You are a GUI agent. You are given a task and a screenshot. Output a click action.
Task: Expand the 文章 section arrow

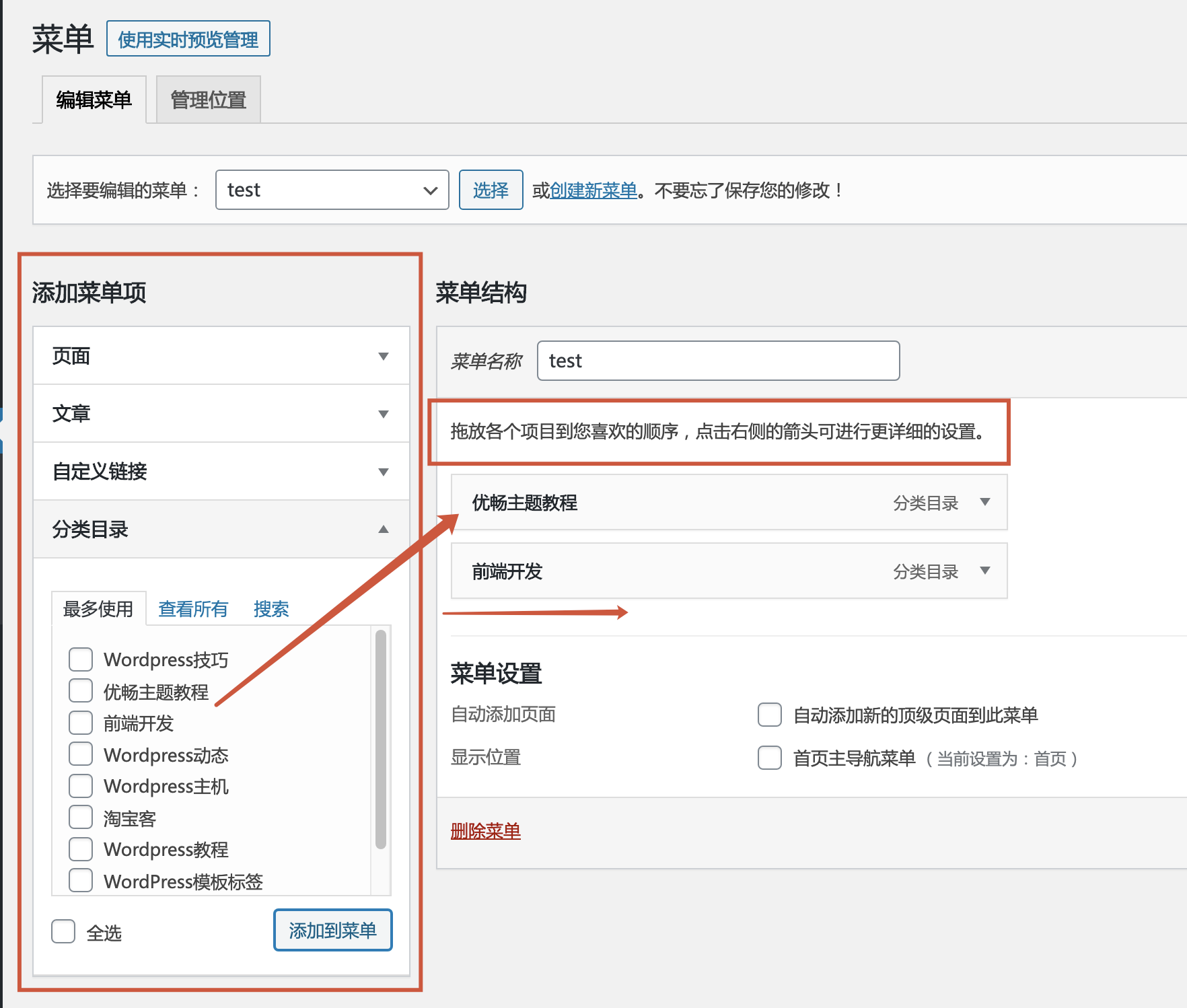click(x=383, y=414)
